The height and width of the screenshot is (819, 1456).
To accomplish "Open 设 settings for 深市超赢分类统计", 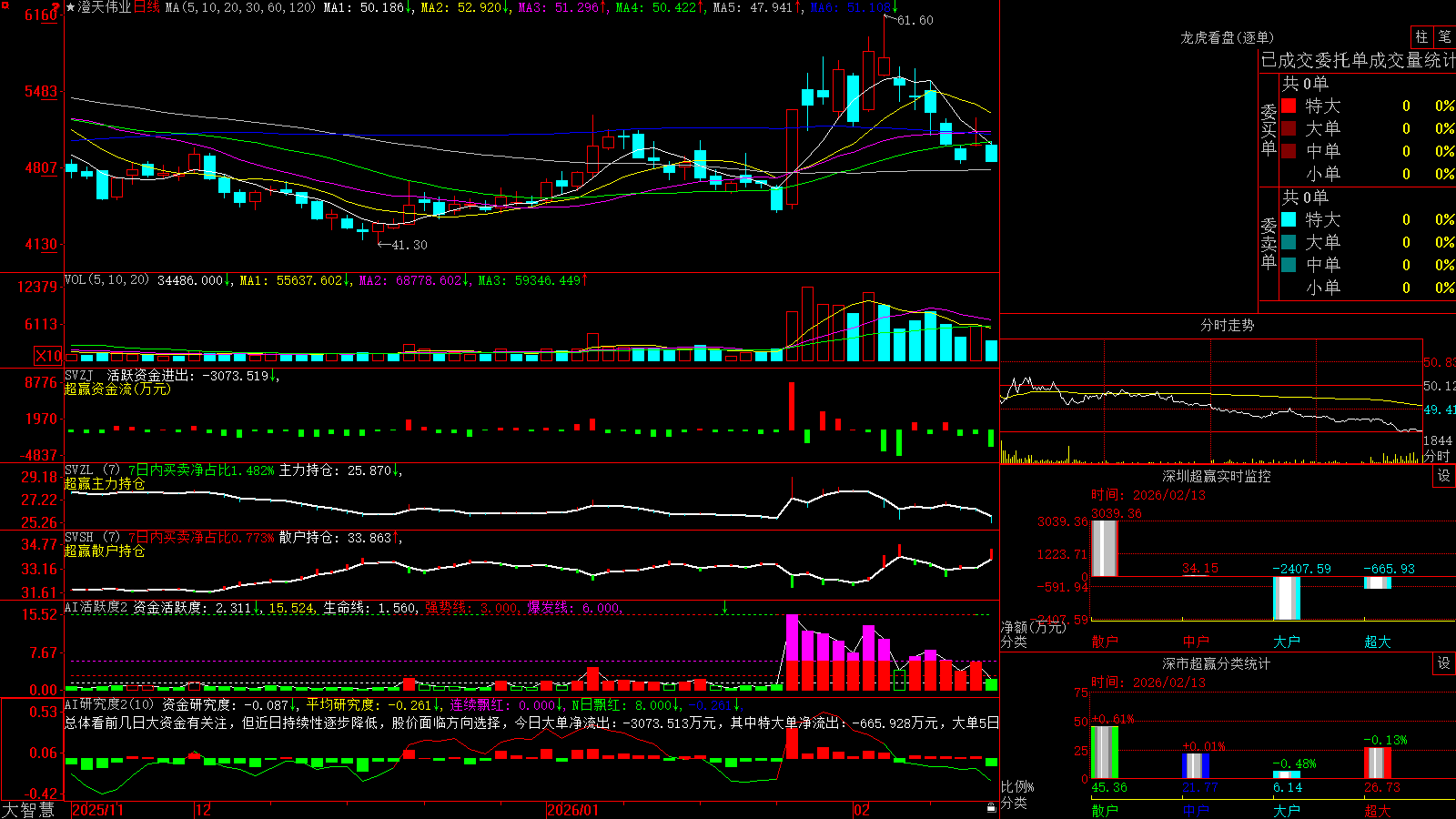I will coord(1444,663).
